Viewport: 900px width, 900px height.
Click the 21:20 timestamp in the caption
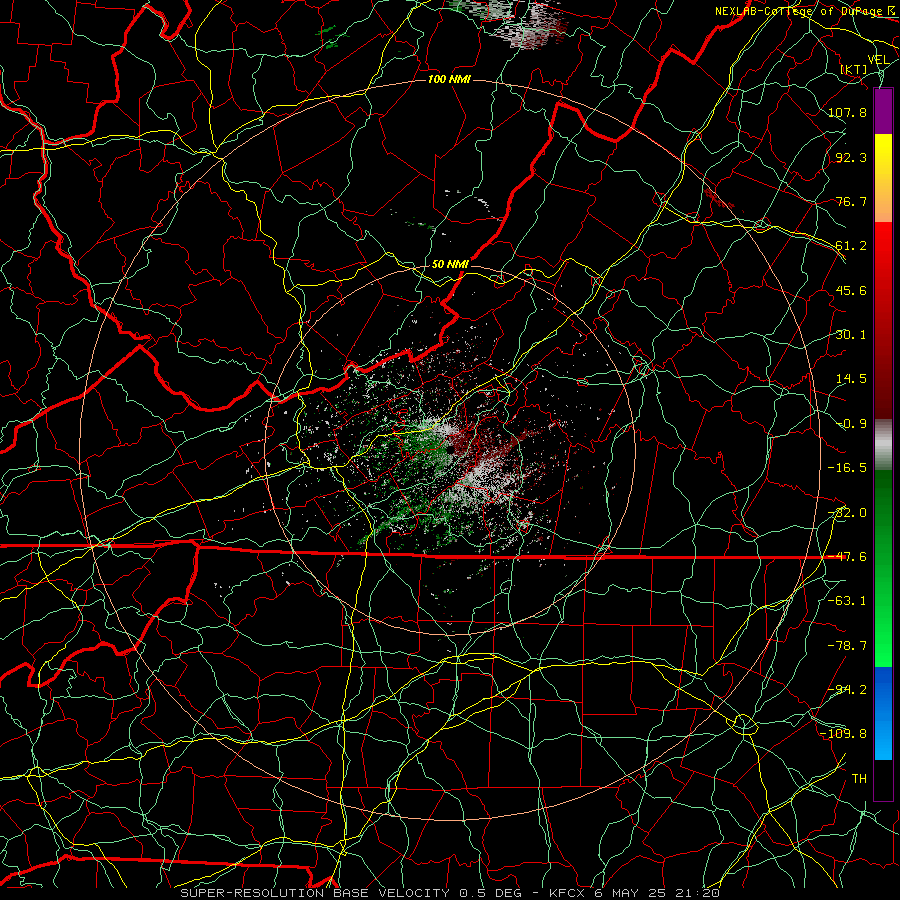[699, 893]
